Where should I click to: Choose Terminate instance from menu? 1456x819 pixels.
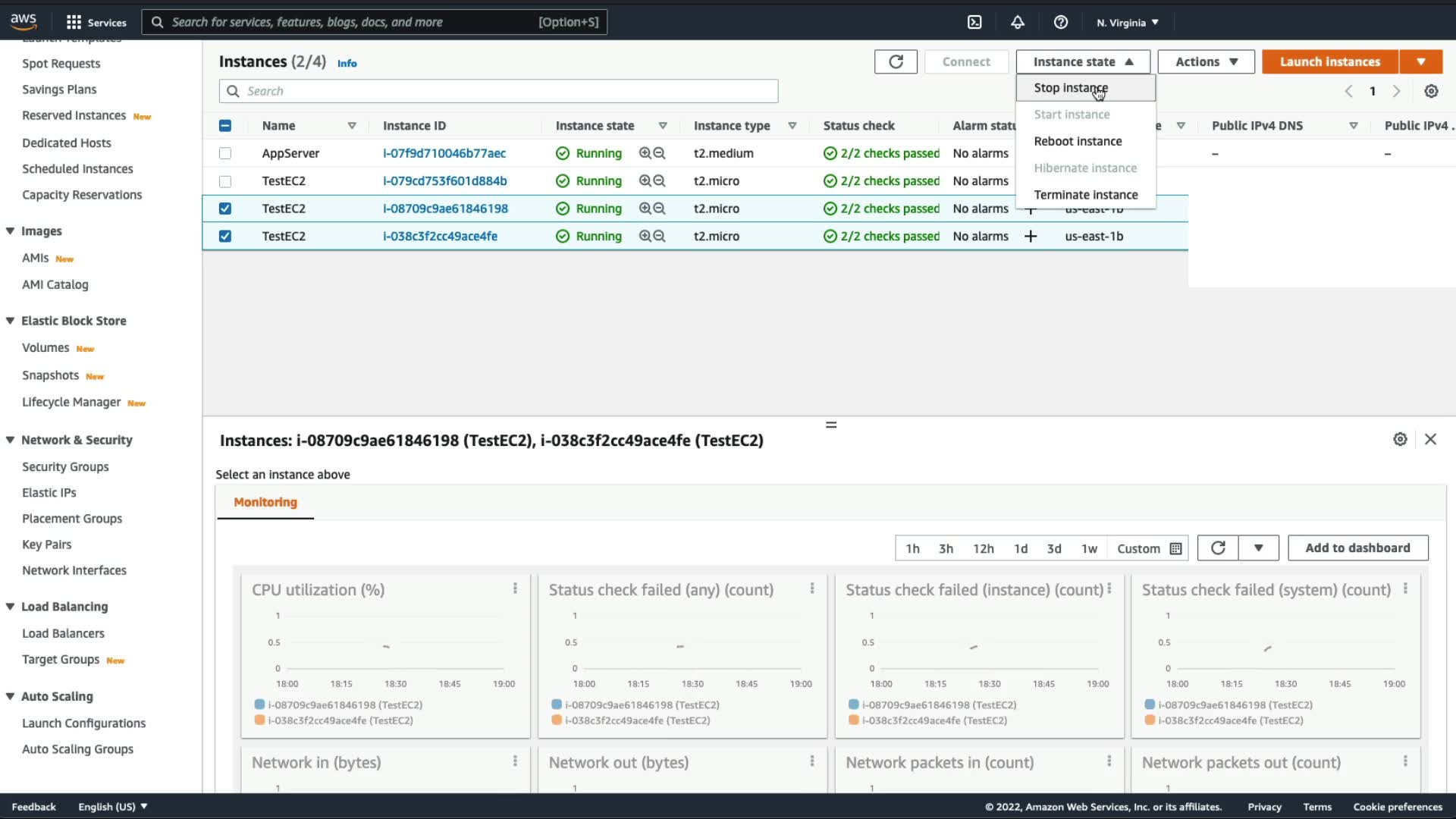coord(1085,195)
